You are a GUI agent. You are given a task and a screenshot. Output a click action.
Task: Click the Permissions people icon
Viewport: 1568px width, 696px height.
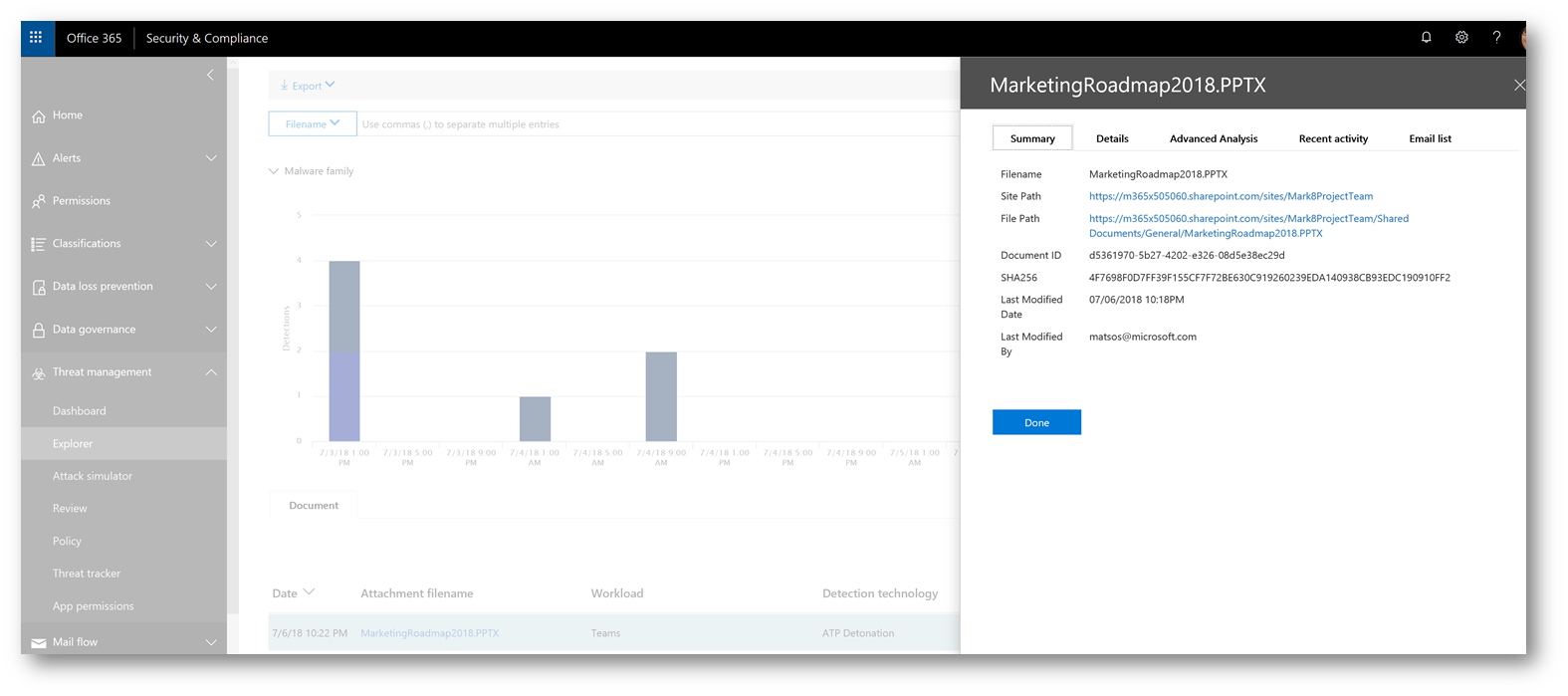coord(39,201)
